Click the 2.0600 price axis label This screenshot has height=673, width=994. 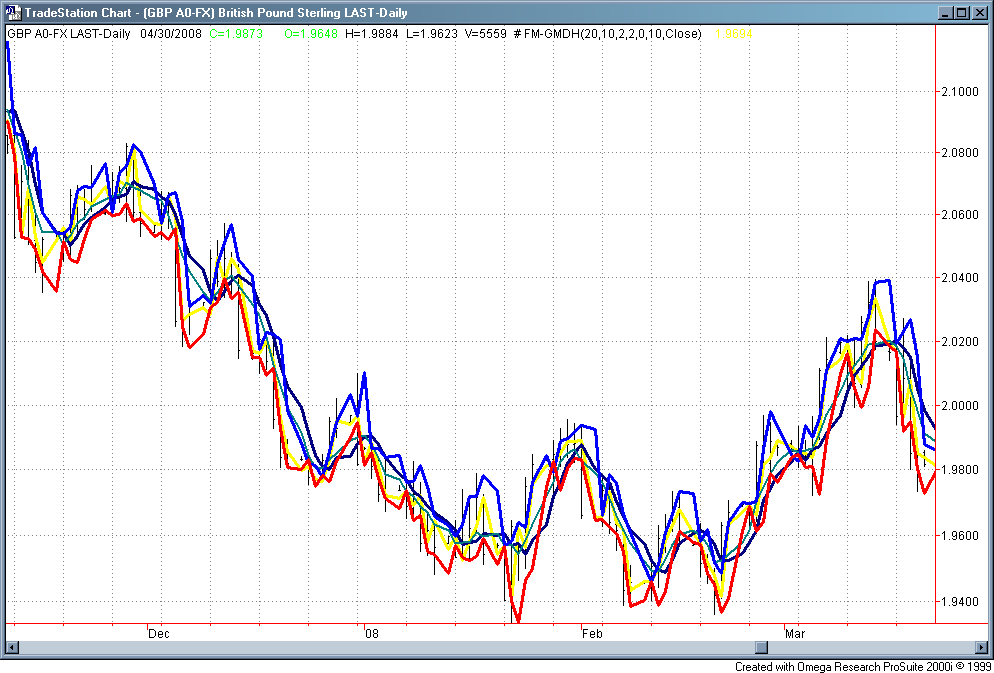click(x=961, y=215)
